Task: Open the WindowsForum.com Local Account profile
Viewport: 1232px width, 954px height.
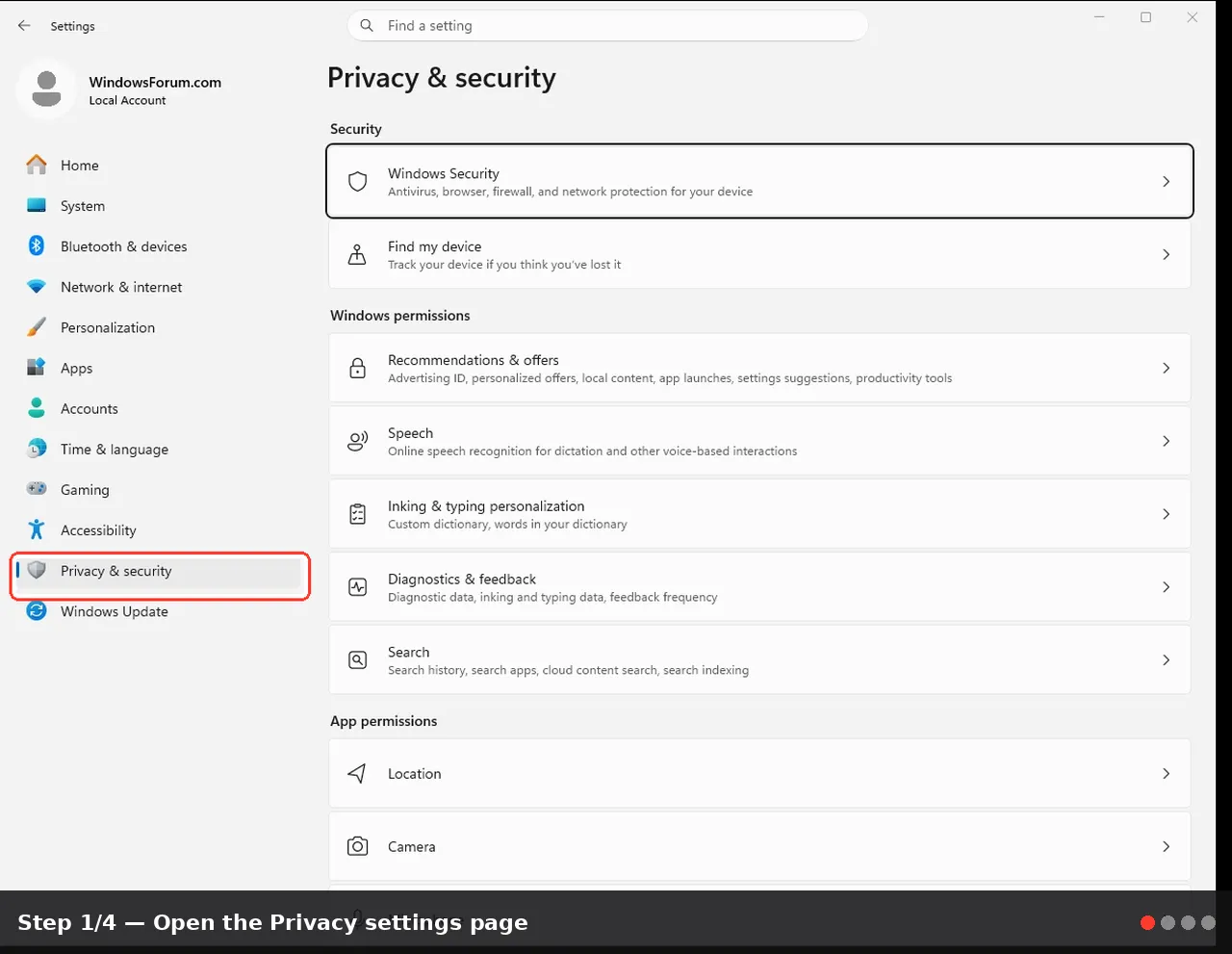Action: point(120,90)
